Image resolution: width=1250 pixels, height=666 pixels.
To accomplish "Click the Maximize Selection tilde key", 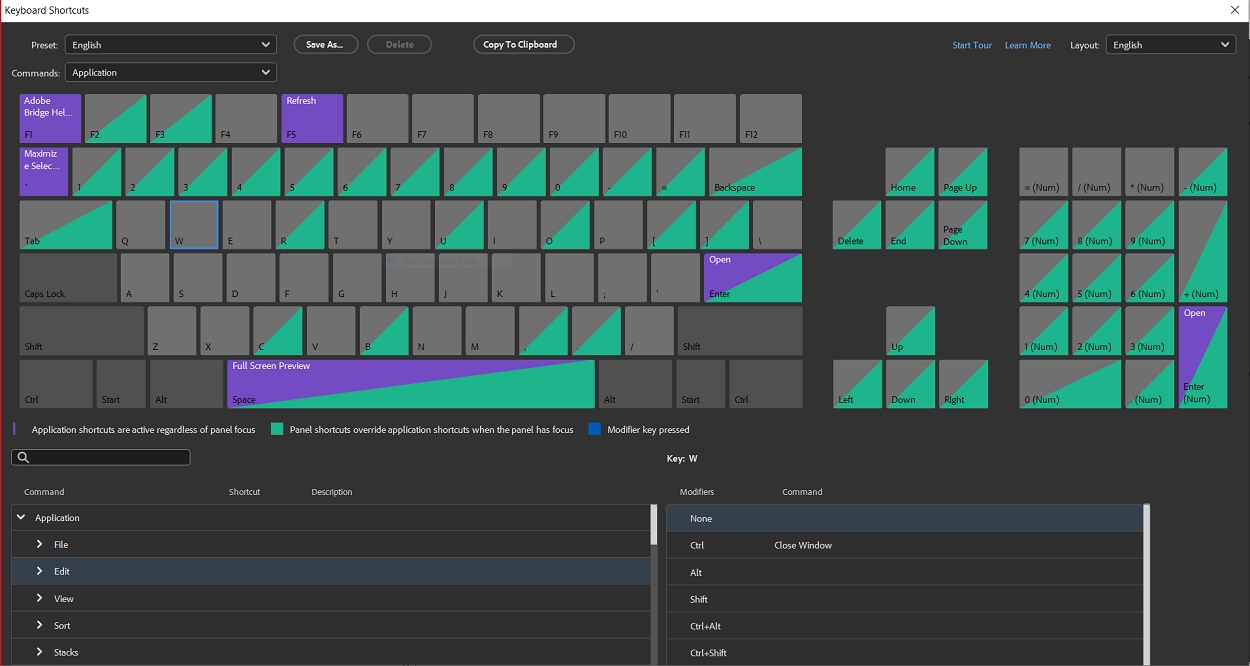I will (43, 171).
